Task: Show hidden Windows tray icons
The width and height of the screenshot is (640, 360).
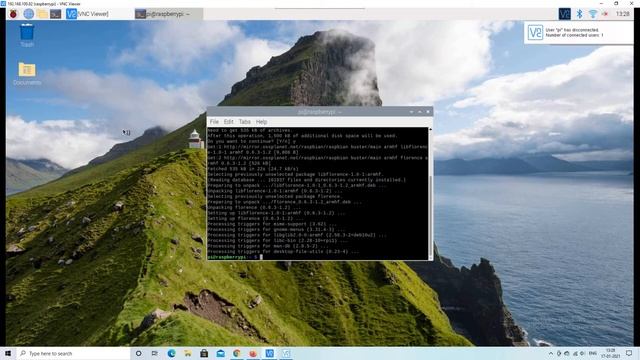Action: pos(551,353)
